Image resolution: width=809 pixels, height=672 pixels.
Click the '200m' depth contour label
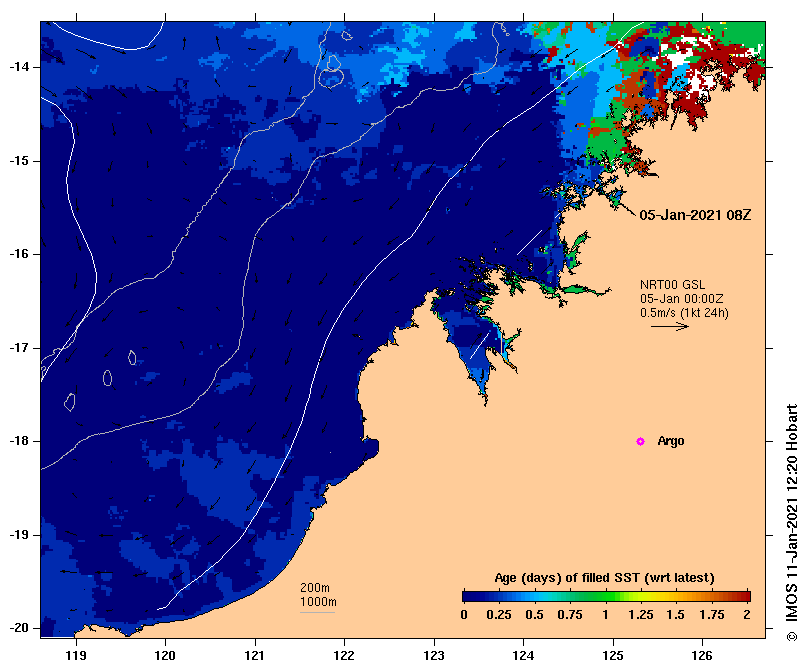pos(315,588)
